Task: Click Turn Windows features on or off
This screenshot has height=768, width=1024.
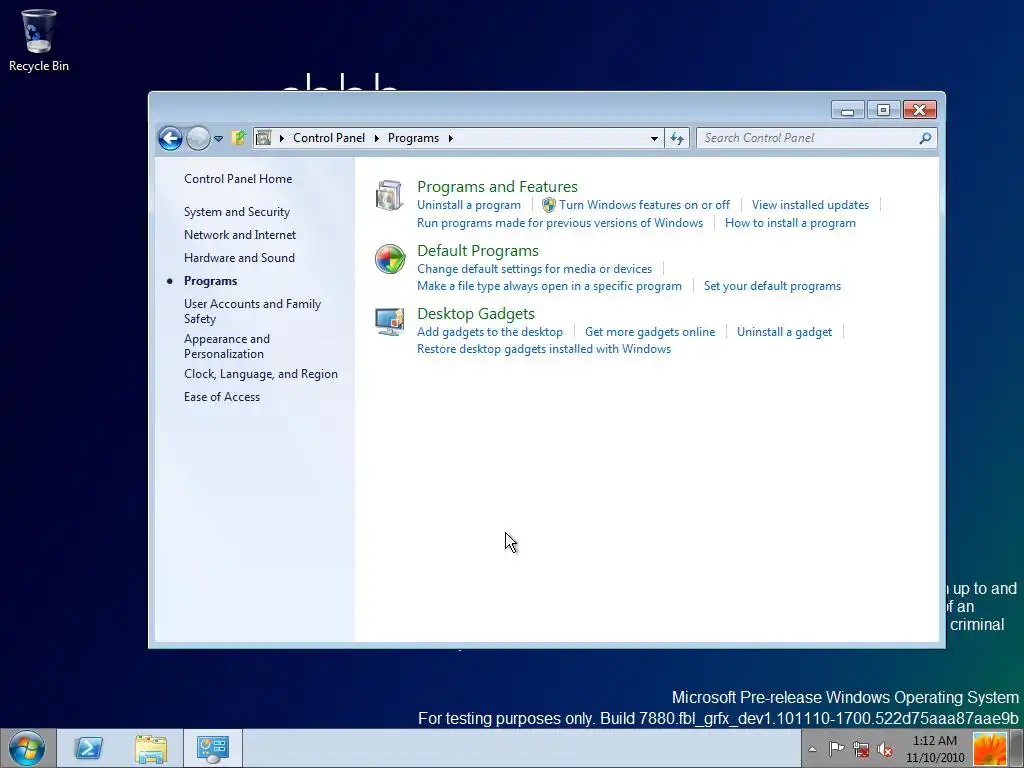Action: coord(644,205)
